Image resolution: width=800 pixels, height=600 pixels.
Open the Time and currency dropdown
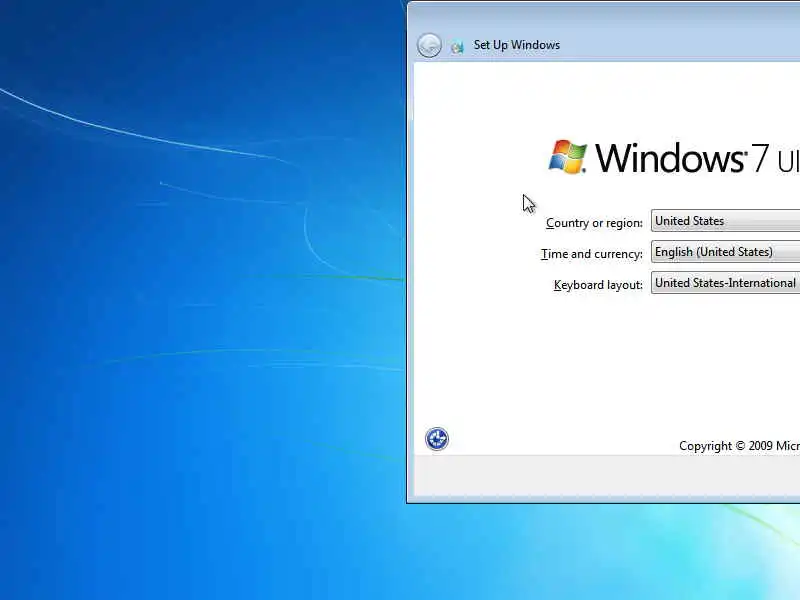[726, 252]
